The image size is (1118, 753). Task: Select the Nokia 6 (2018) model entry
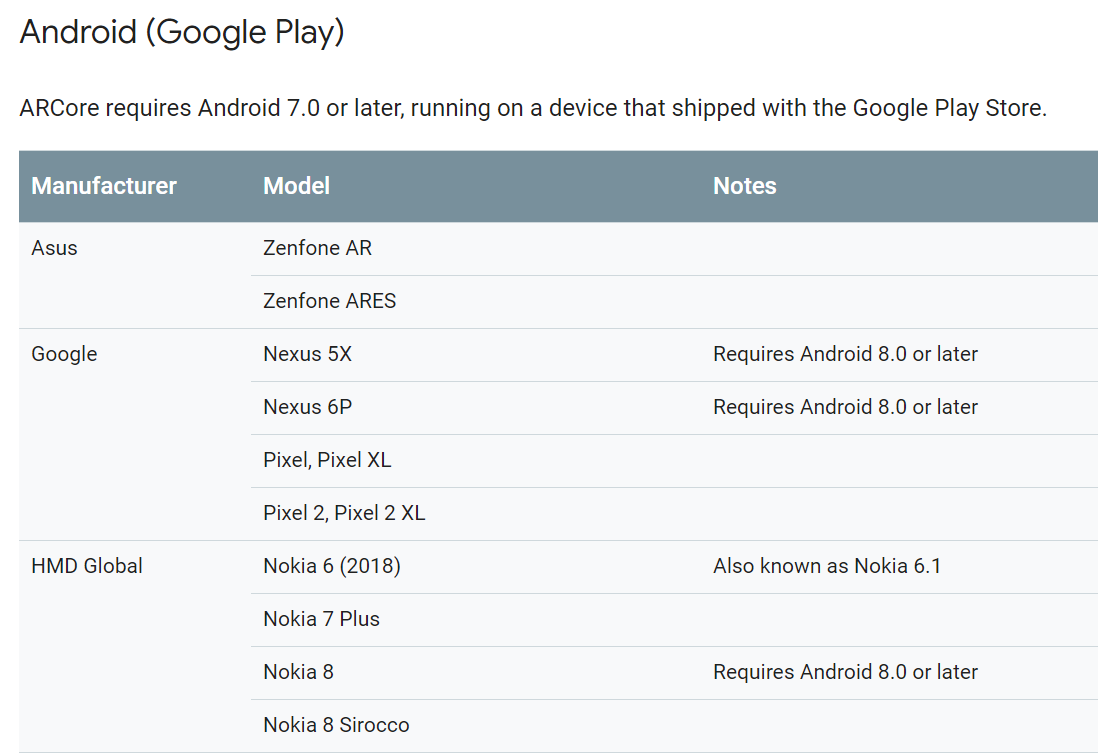[331, 566]
